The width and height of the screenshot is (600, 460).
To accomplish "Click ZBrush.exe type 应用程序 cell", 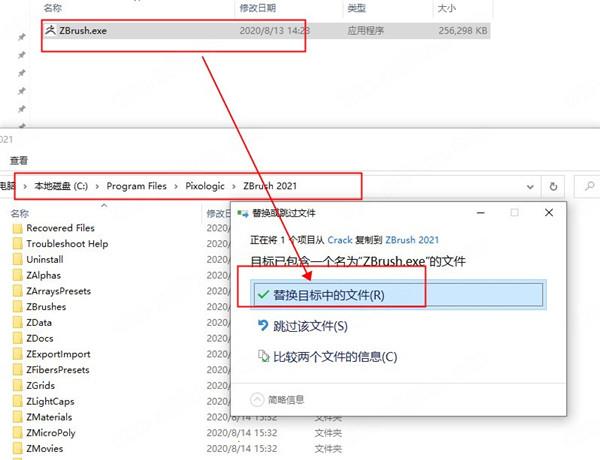I will (365, 31).
